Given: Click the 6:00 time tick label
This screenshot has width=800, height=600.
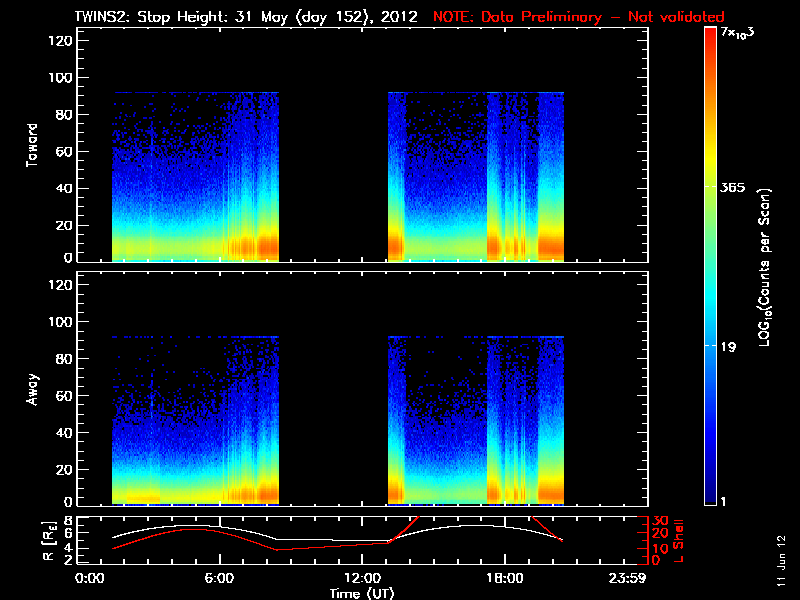Looking at the screenshot, I should point(219,578).
